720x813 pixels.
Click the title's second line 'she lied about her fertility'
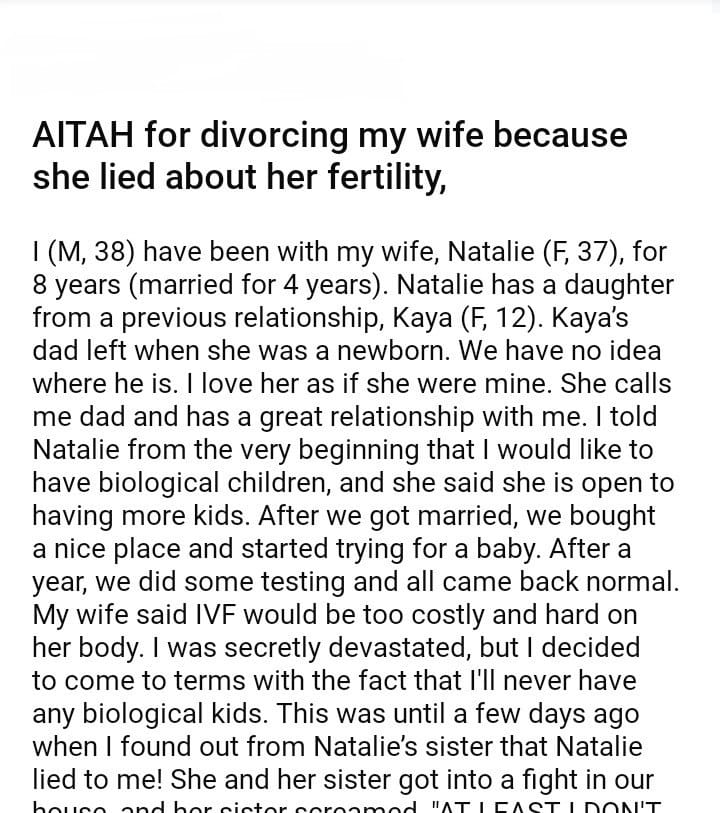pyautogui.click(x=238, y=177)
